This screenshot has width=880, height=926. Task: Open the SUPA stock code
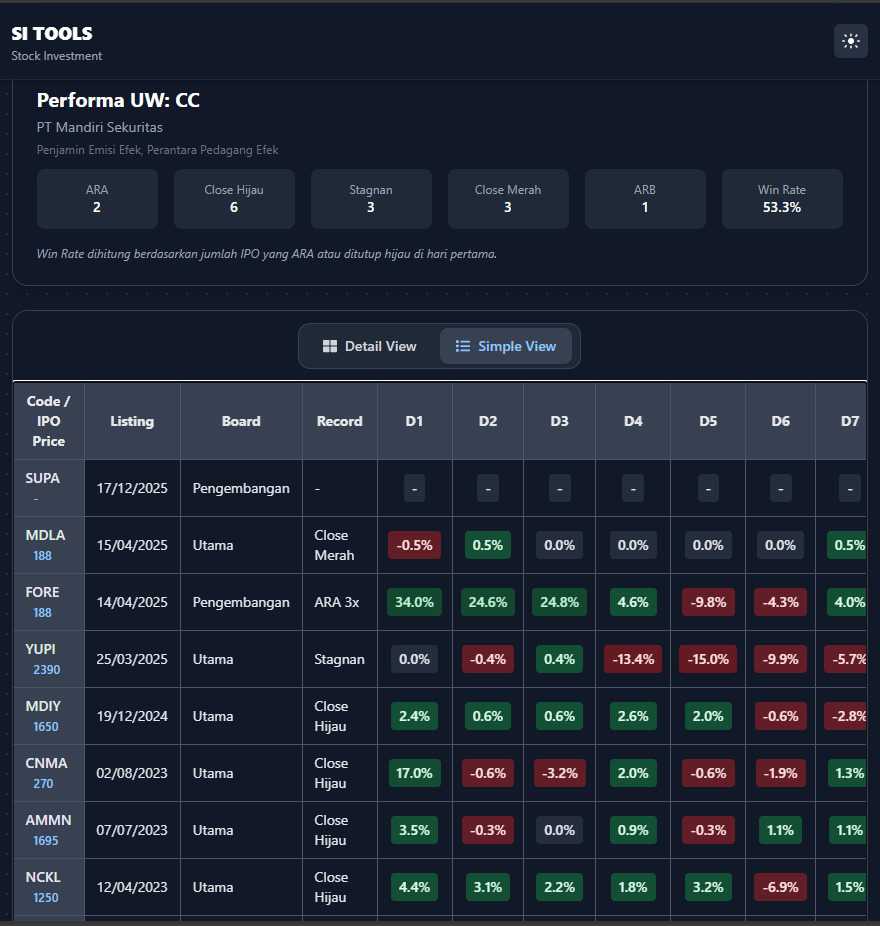[43, 478]
